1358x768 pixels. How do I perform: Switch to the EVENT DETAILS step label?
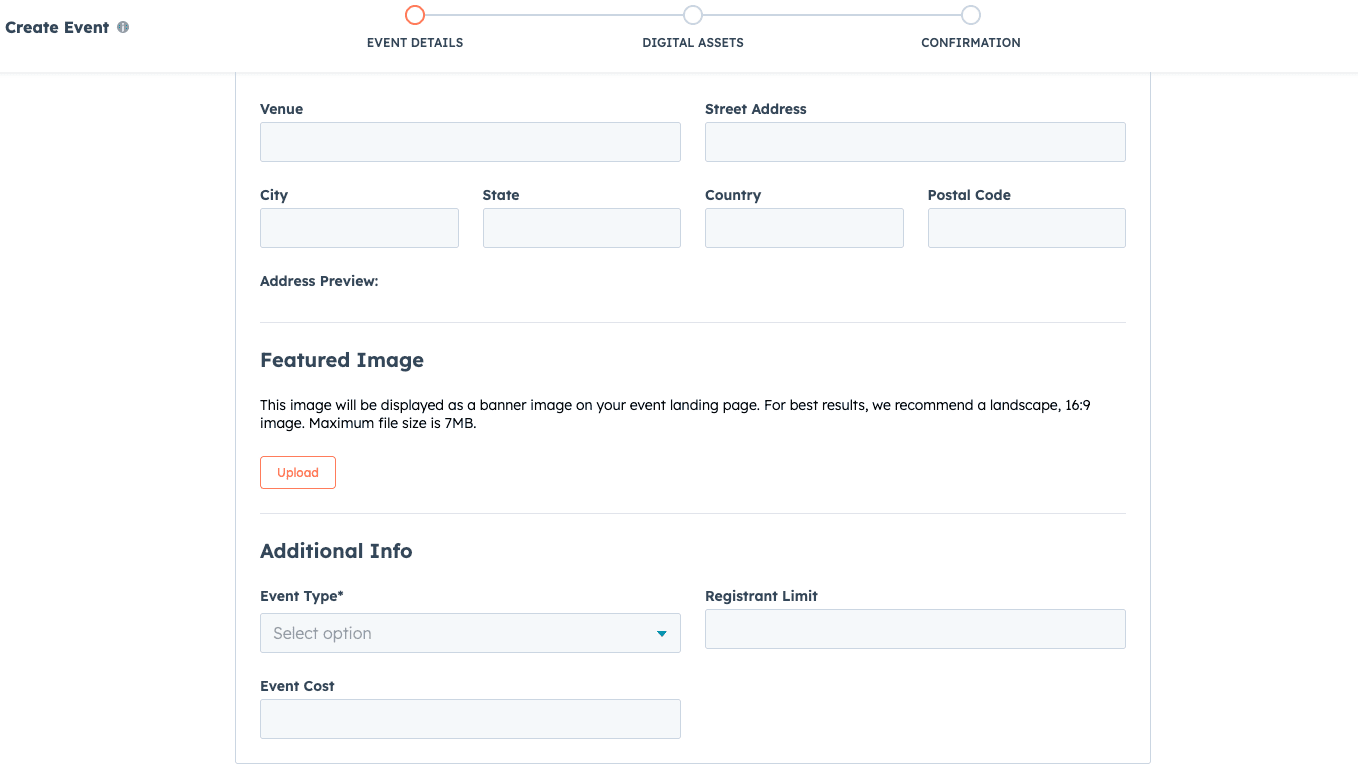coord(415,43)
